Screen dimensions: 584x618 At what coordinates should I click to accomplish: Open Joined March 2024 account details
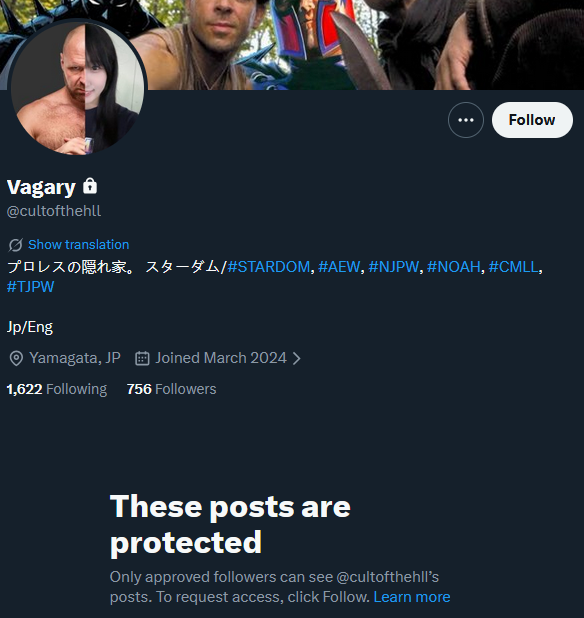click(221, 358)
